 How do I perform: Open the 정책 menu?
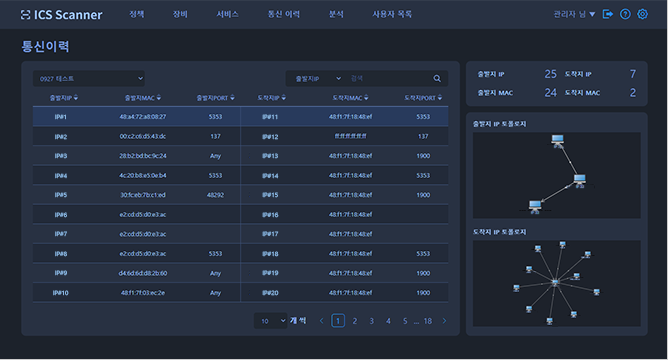137,14
